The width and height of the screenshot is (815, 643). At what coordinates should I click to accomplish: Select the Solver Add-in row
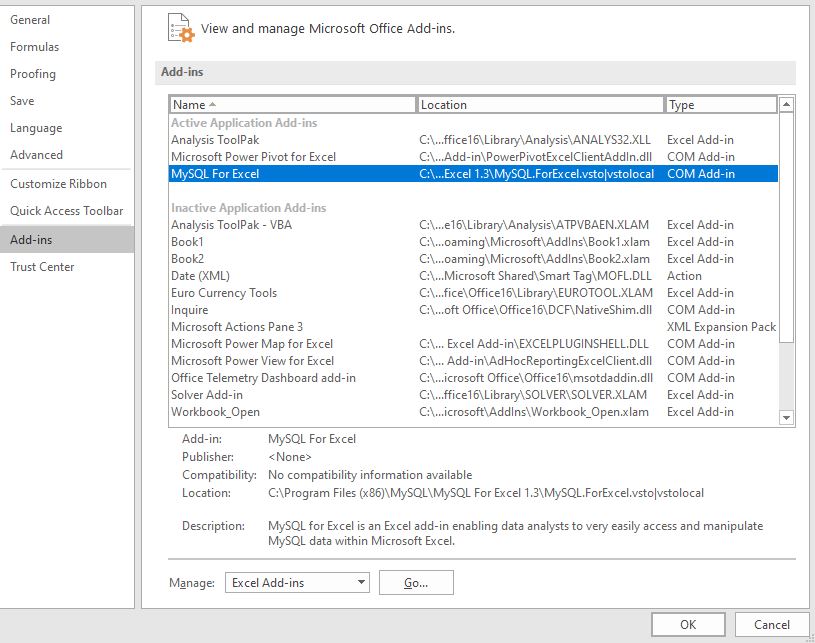(x=474, y=395)
